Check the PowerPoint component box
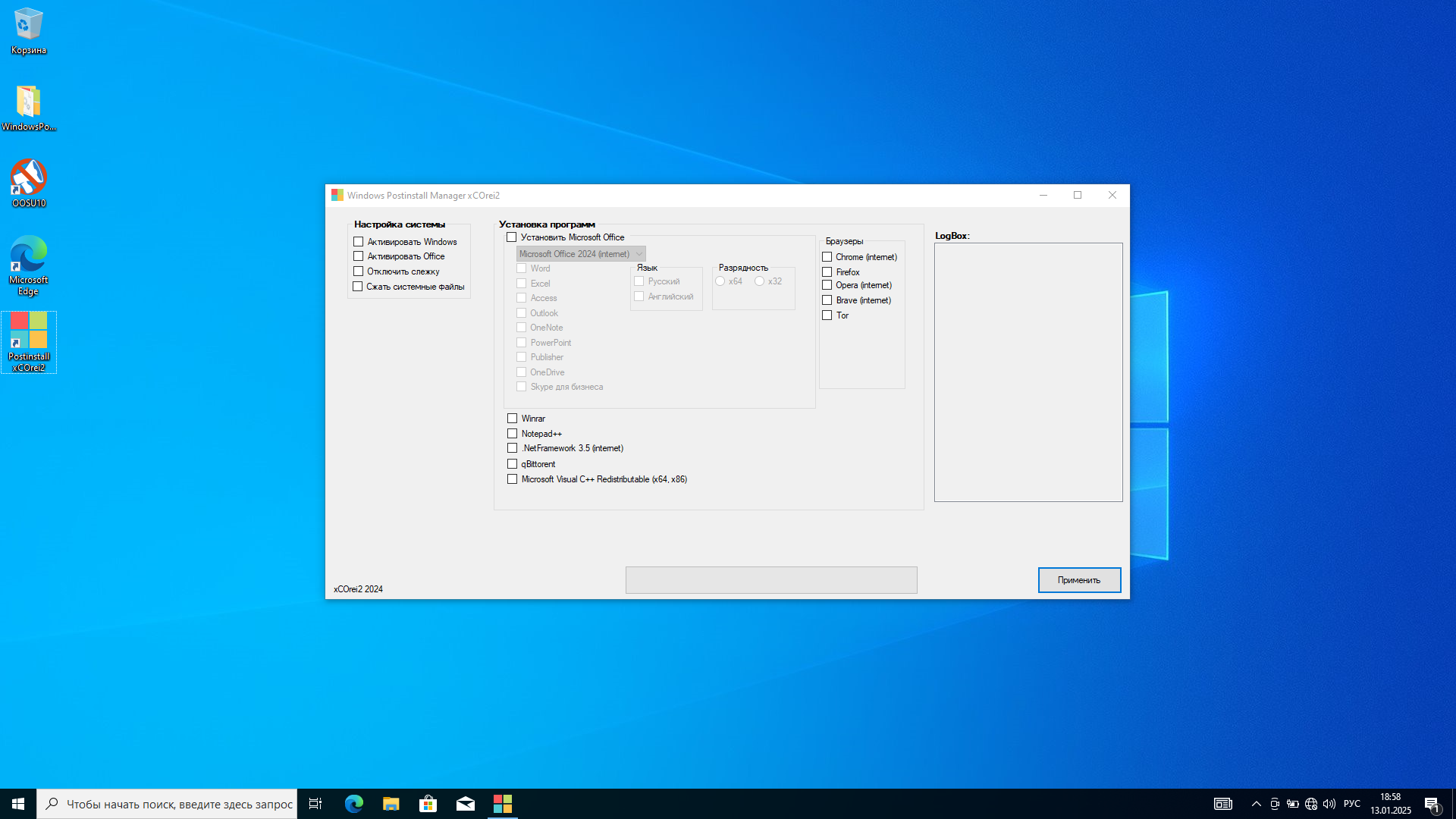The width and height of the screenshot is (1456, 819). [x=522, y=343]
